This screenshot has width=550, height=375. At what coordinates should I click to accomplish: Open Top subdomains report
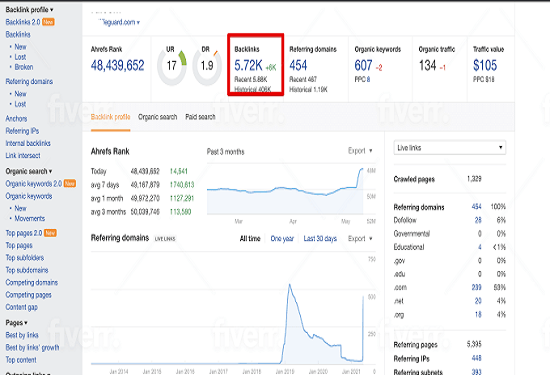click(27, 270)
